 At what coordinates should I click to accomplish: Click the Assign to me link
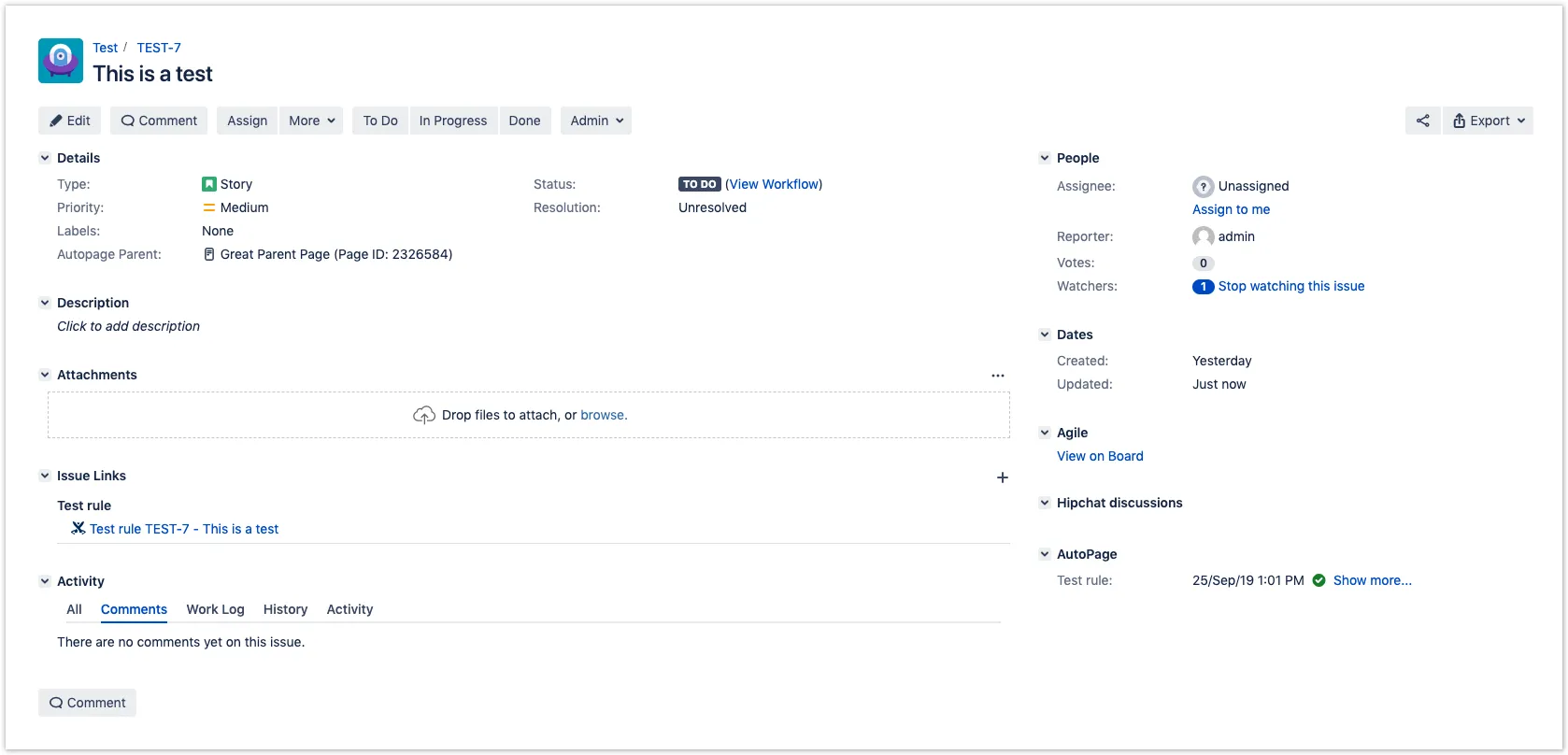point(1231,209)
